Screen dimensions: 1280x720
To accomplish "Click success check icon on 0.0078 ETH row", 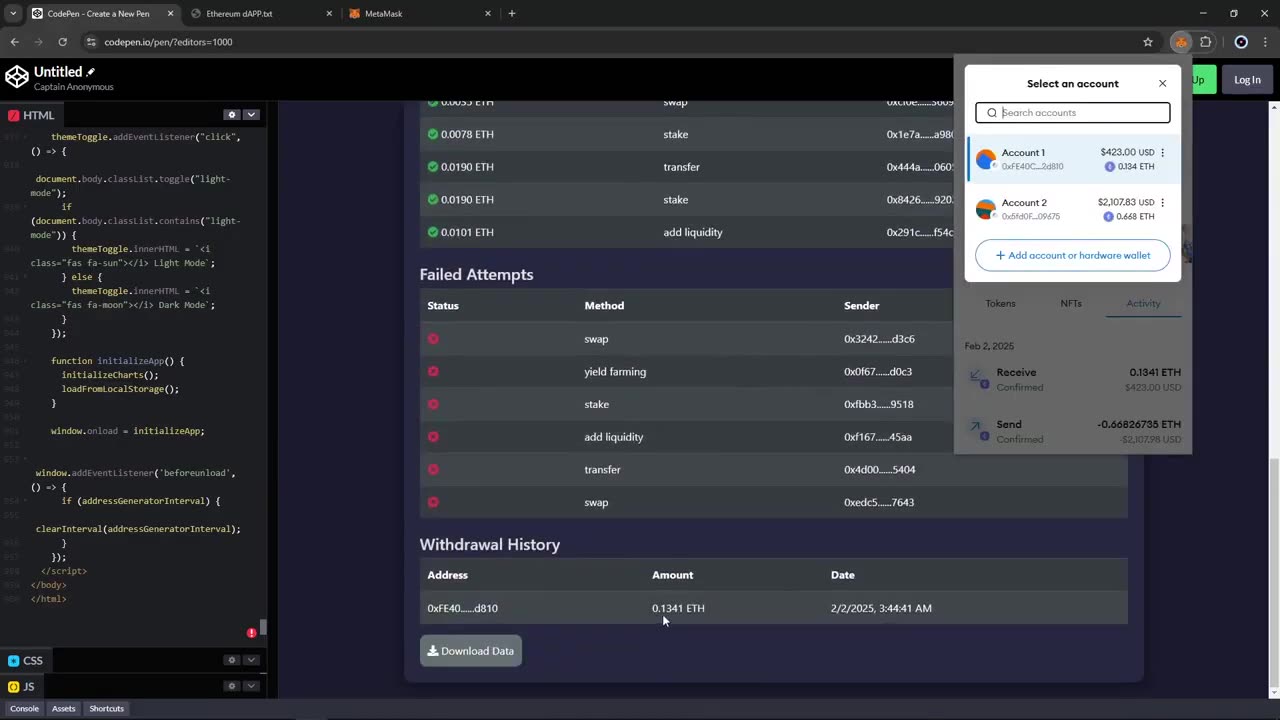I will [433, 134].
